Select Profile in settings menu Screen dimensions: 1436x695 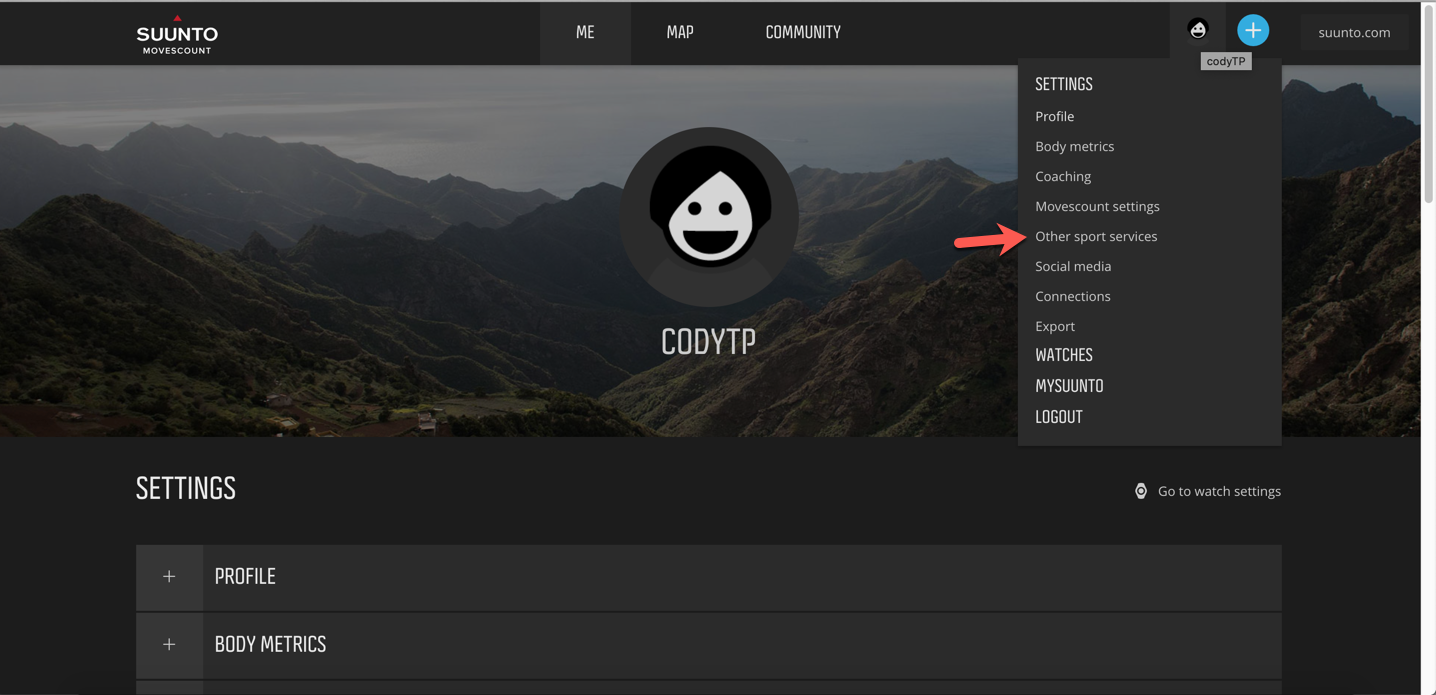(1054, 116)
